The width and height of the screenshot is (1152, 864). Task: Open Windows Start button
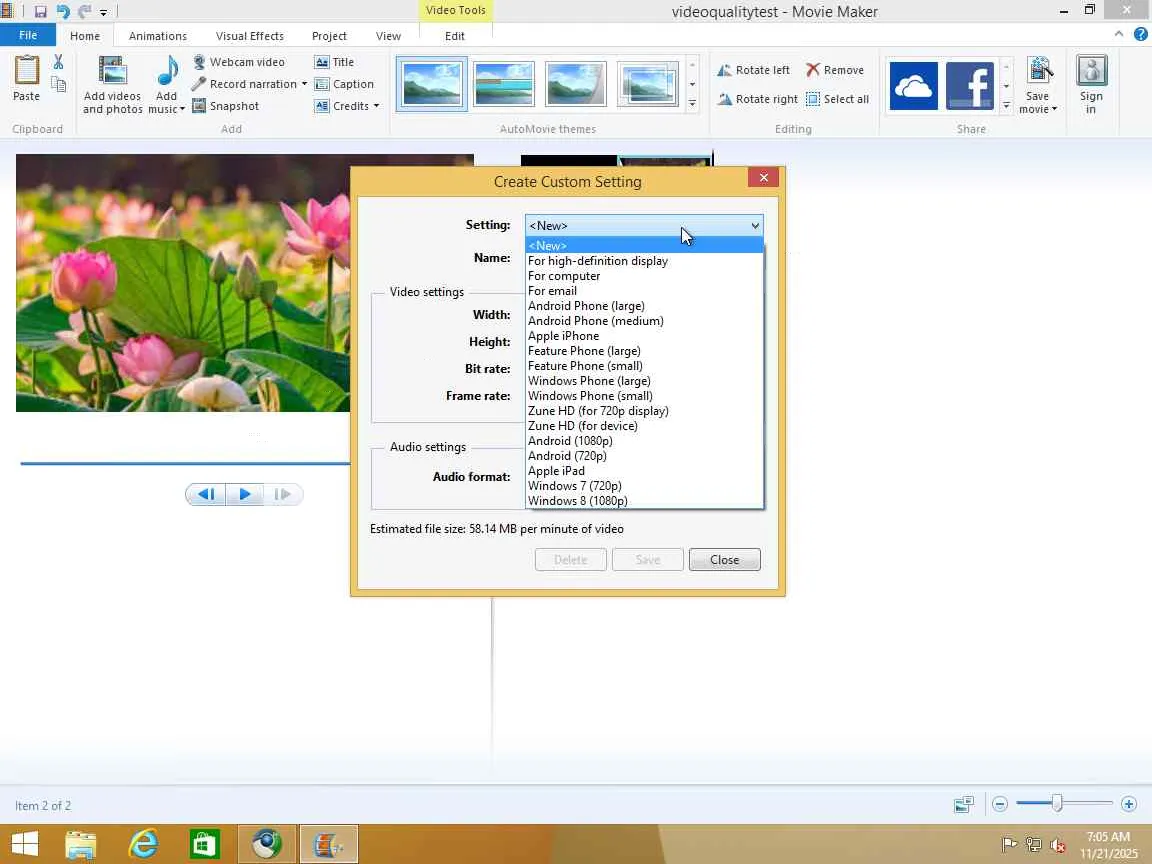[x=24, y=843]
